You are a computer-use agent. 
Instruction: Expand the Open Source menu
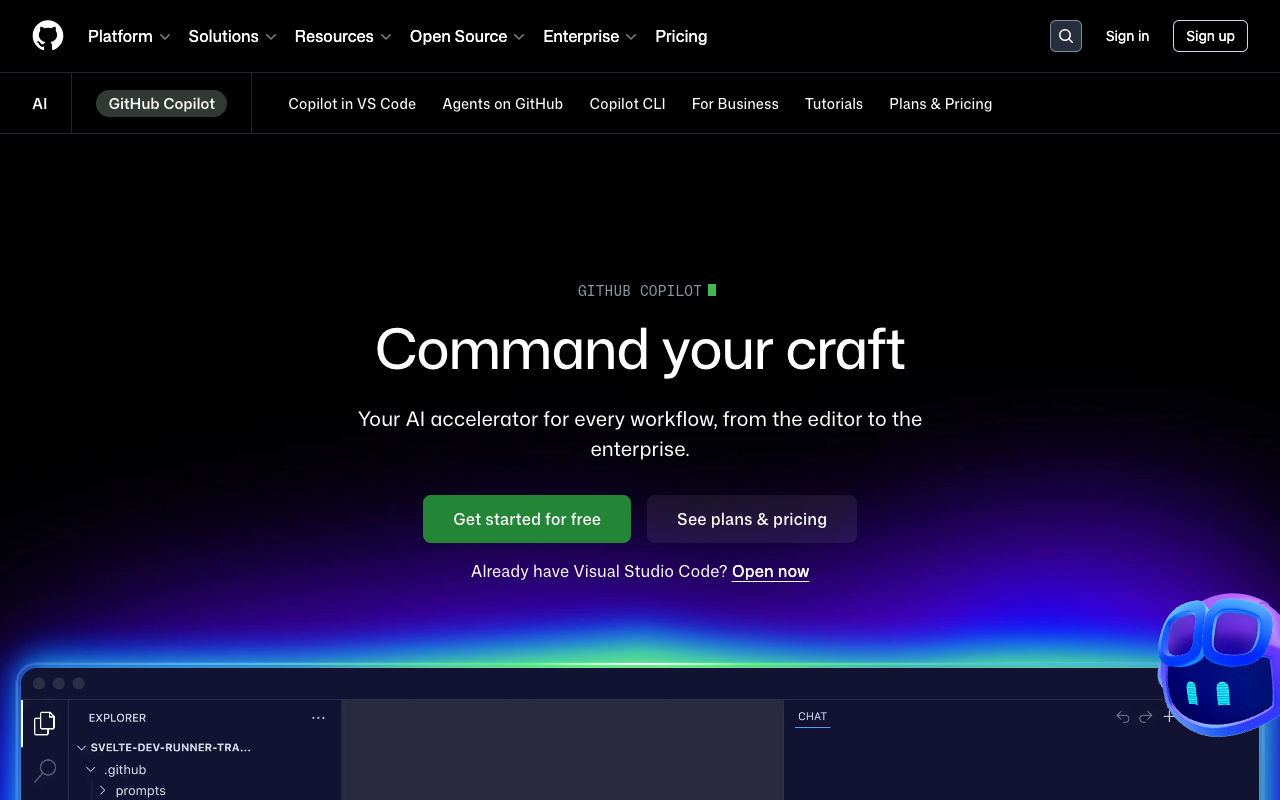[x=467, y=36]
